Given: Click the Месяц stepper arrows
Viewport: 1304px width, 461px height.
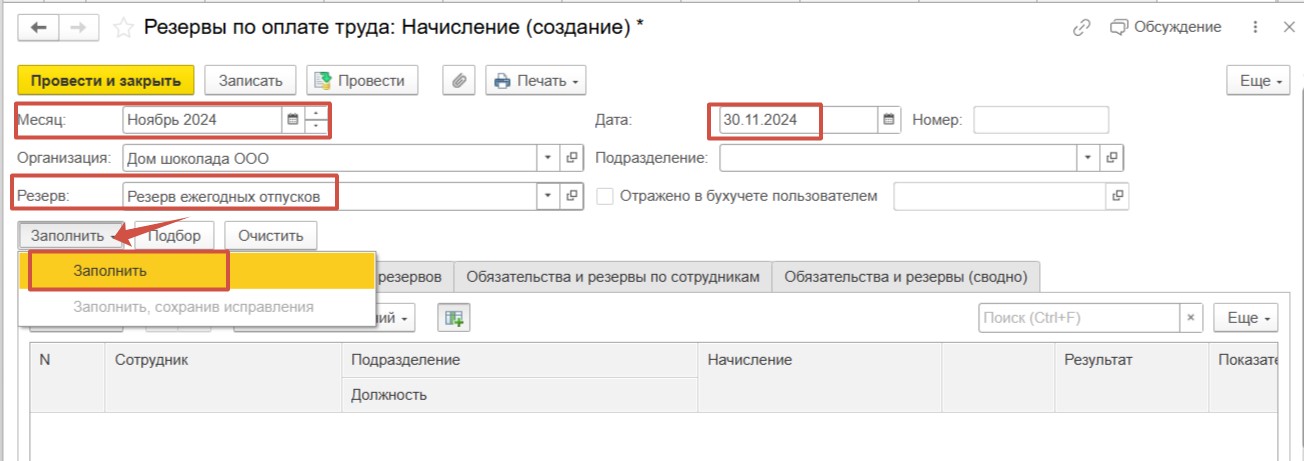Looking at the screenshot, I should 317,120.
